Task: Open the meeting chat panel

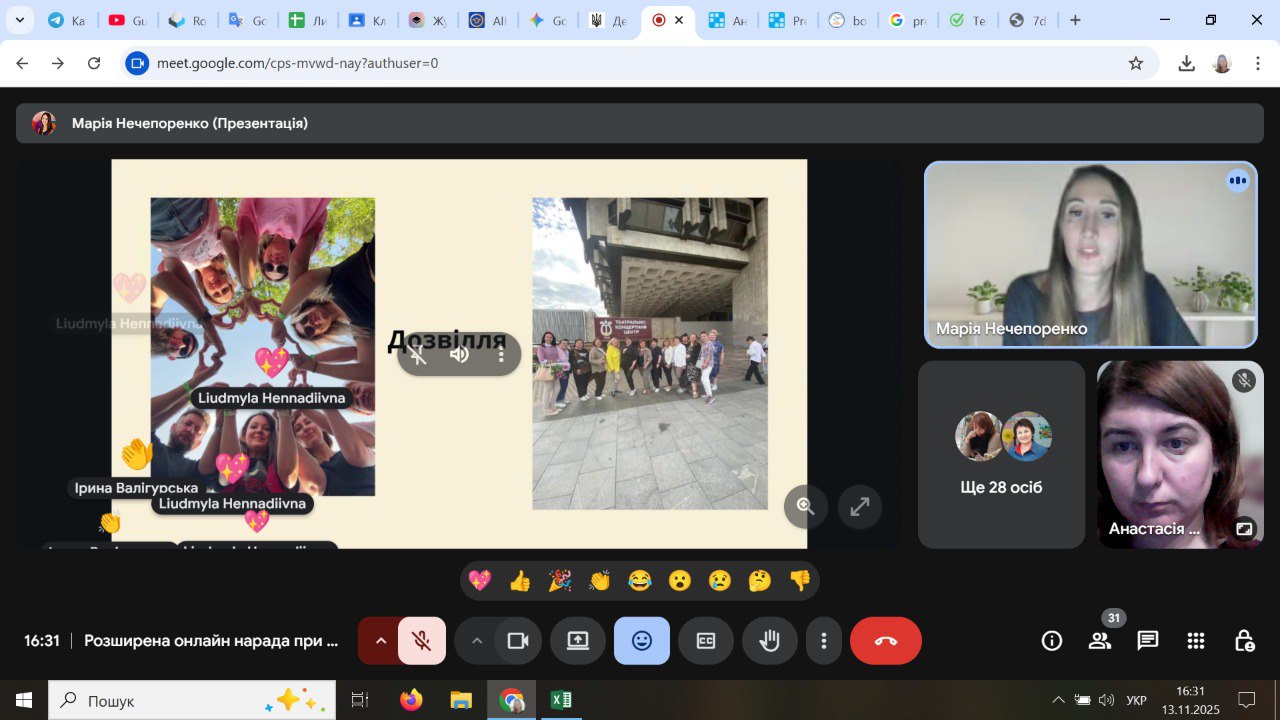Action: (1147, 641)
